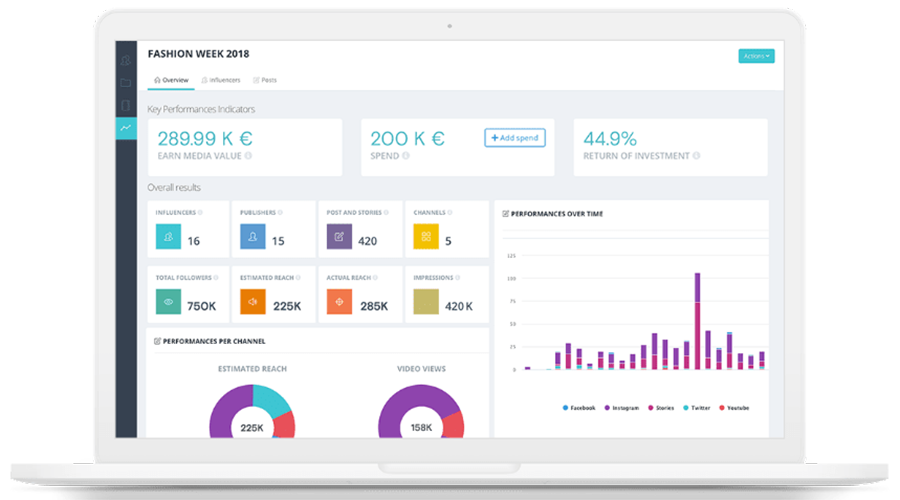
Task: Click the Add spend button
Action: click(x=515, y=138)
